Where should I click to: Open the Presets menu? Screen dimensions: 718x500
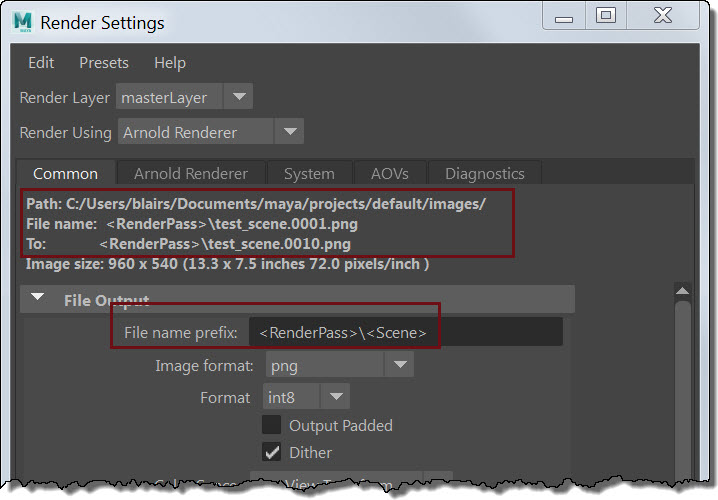point(104,62)
